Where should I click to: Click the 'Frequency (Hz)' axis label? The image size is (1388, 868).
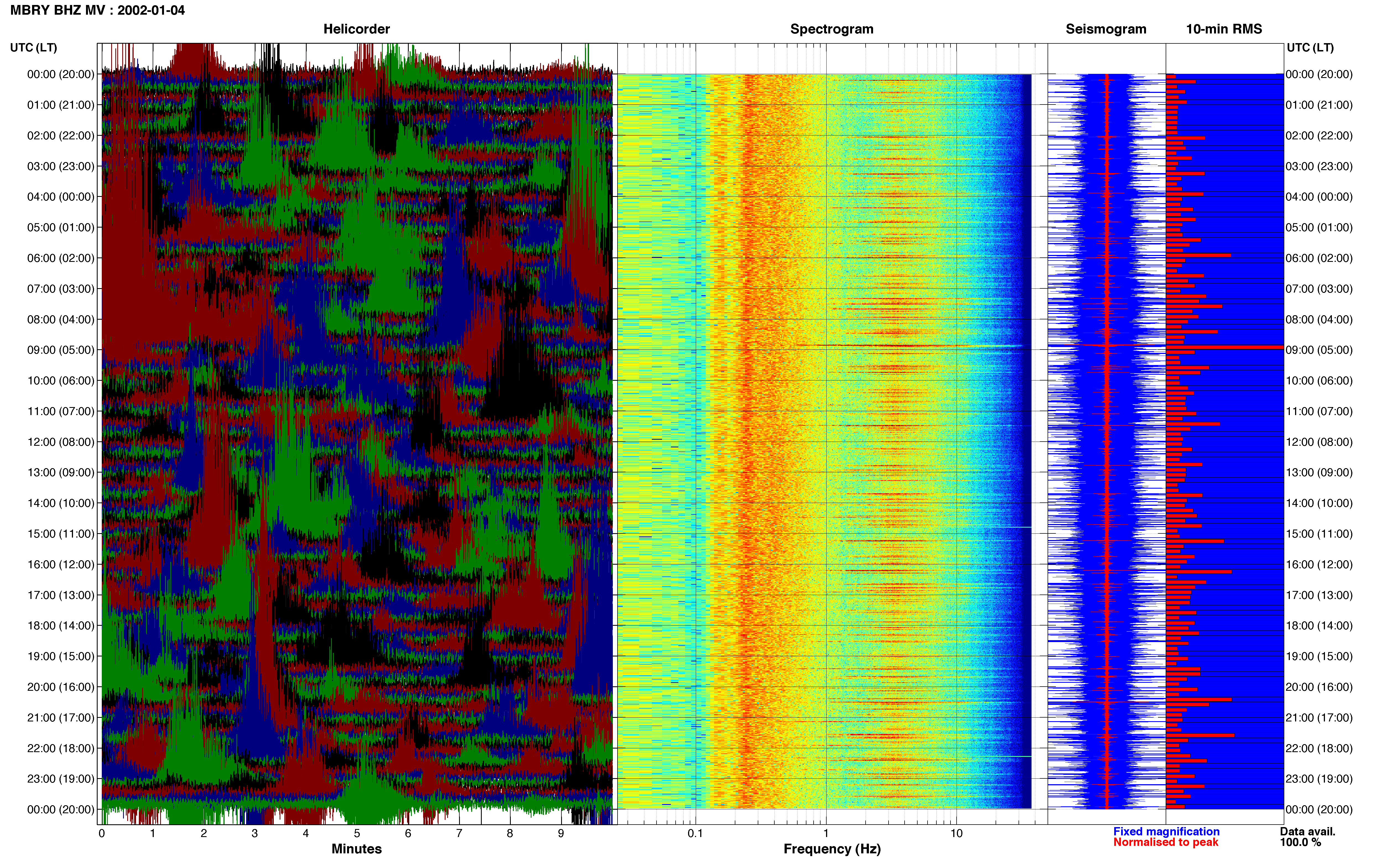click(x=832, y=848)
